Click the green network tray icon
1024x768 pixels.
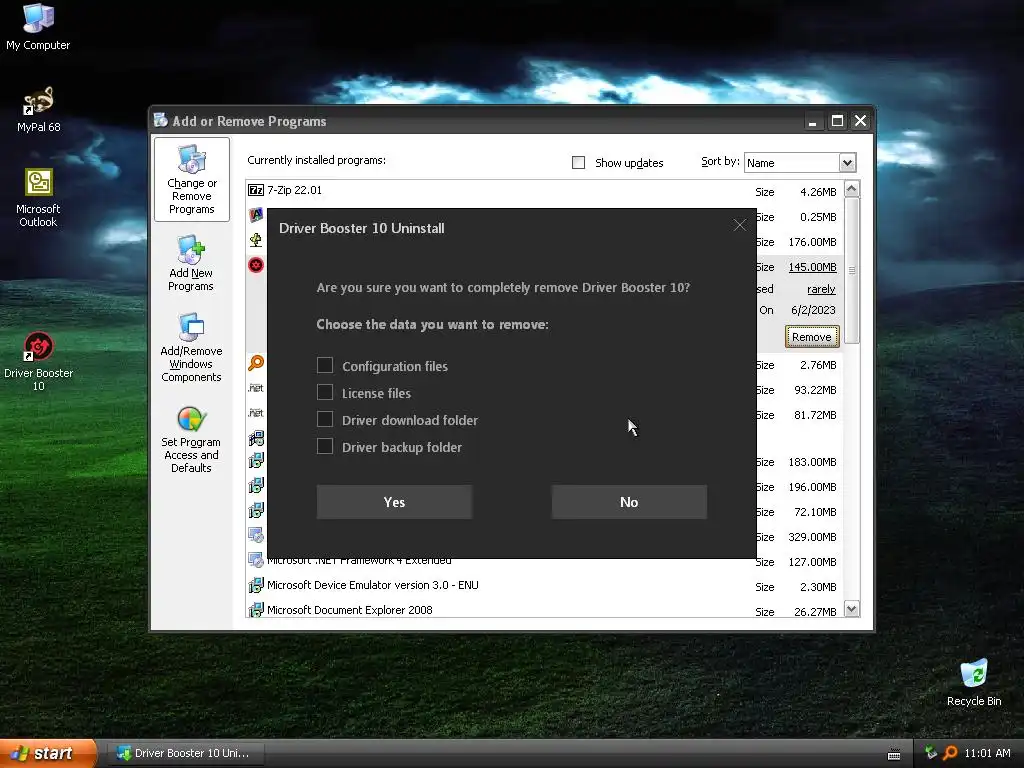931,753
